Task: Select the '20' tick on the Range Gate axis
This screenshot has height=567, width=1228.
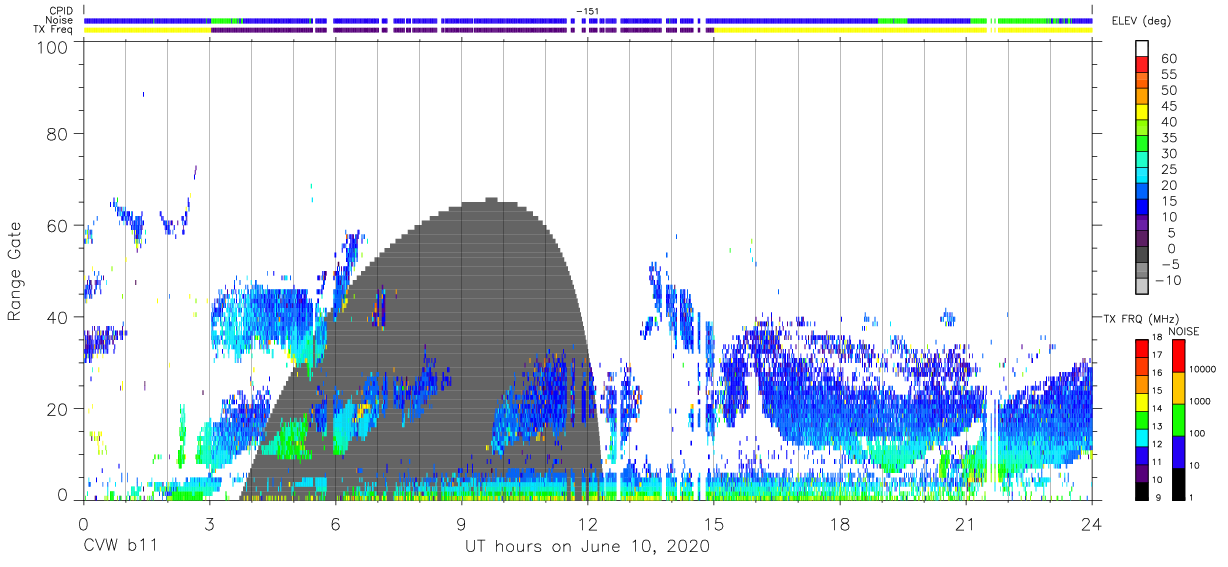Action: [x=59, y=409]
